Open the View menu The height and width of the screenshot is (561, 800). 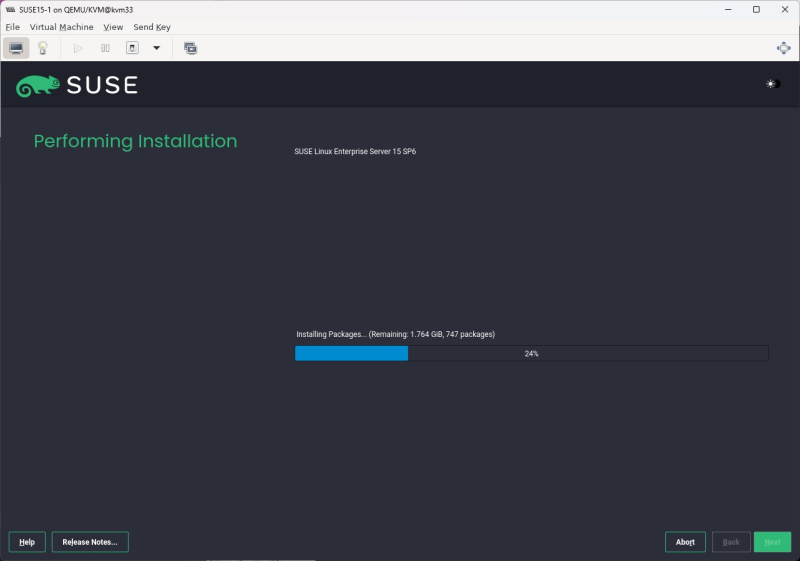coord(113,27)
